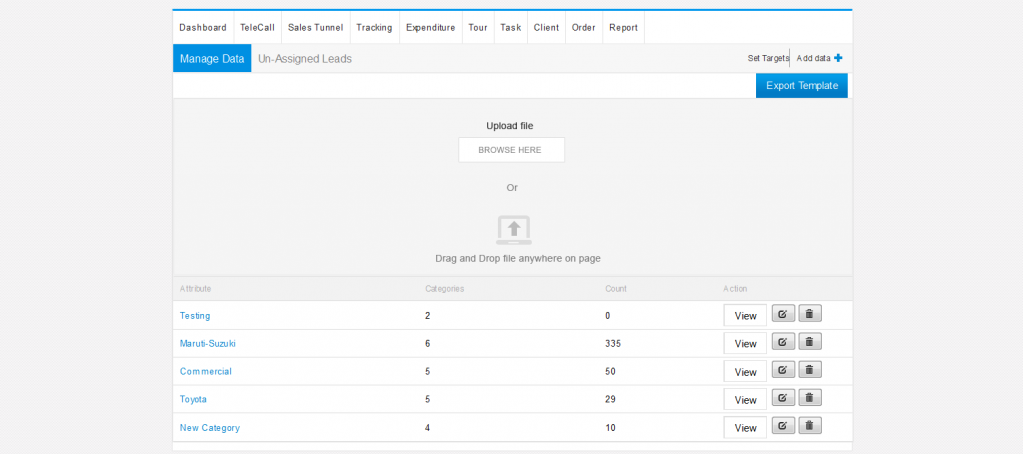1023x454 pixels.
Task: Click the edit icon for Toyota
Action: pos(783,398)
